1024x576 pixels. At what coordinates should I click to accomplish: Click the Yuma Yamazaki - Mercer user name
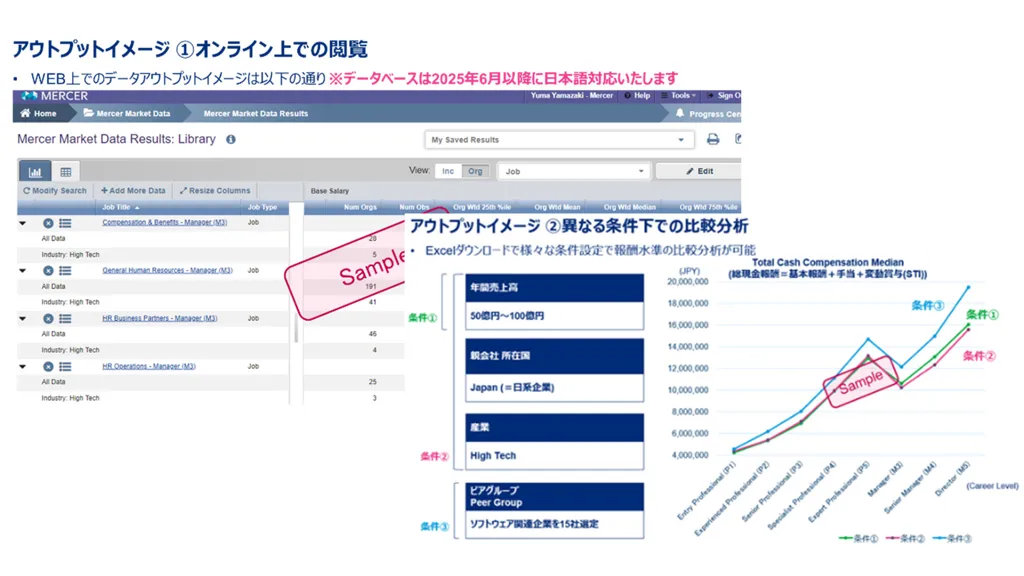(x=571, y=95)
